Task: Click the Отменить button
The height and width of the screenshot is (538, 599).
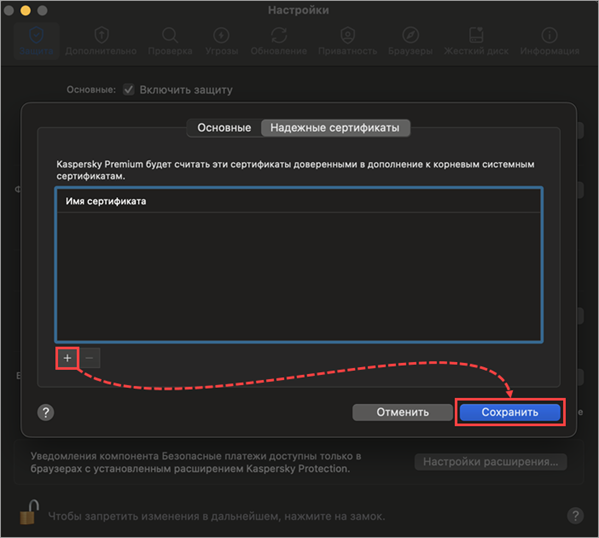Action: [x=403, y=412]
